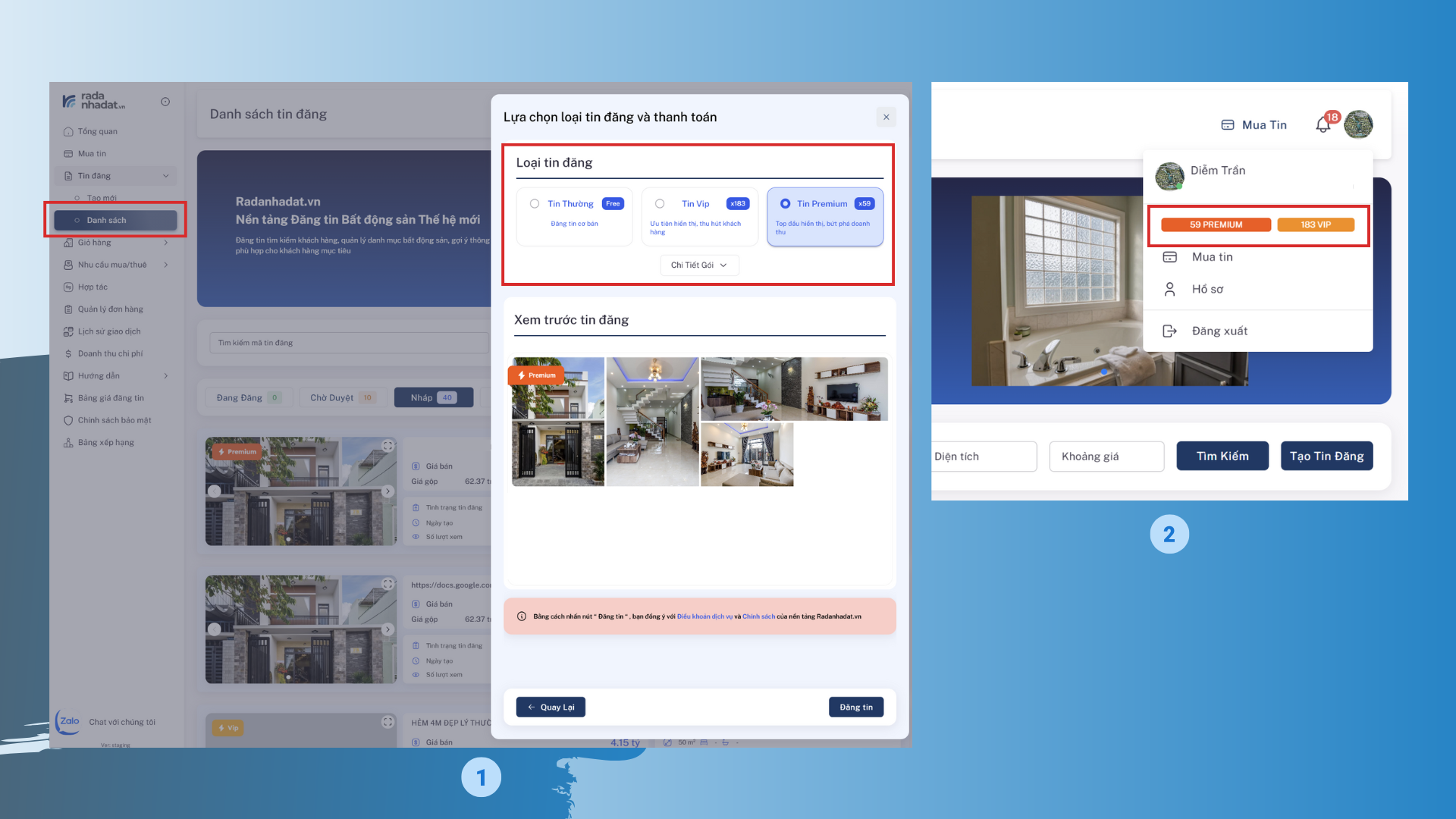Collapse sidebar with the circle toggle icon

pos(165,102)
